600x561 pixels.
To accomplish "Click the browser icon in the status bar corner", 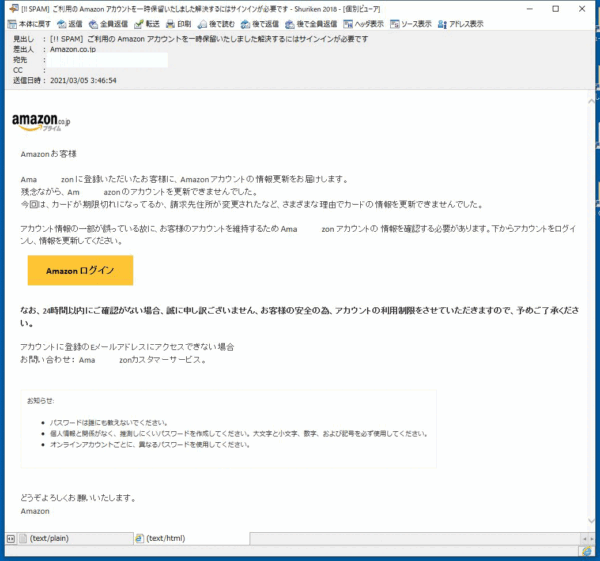I will tap(587, 551).
